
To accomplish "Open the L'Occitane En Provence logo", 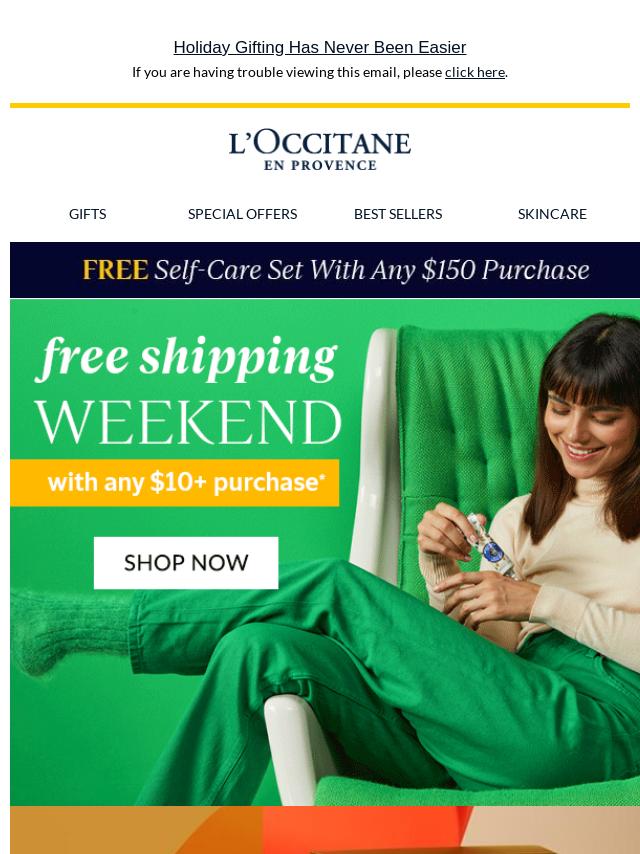I will [x=320, y=150].
